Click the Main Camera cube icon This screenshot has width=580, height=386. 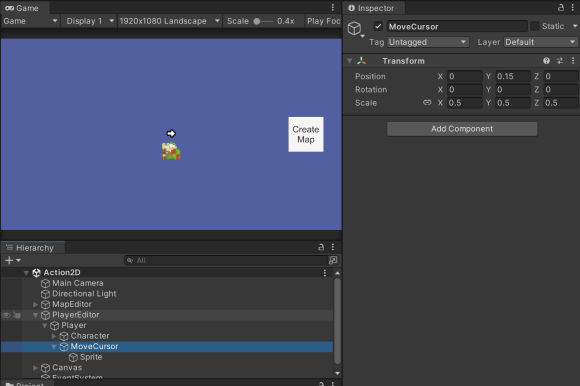tap(45, 284)
